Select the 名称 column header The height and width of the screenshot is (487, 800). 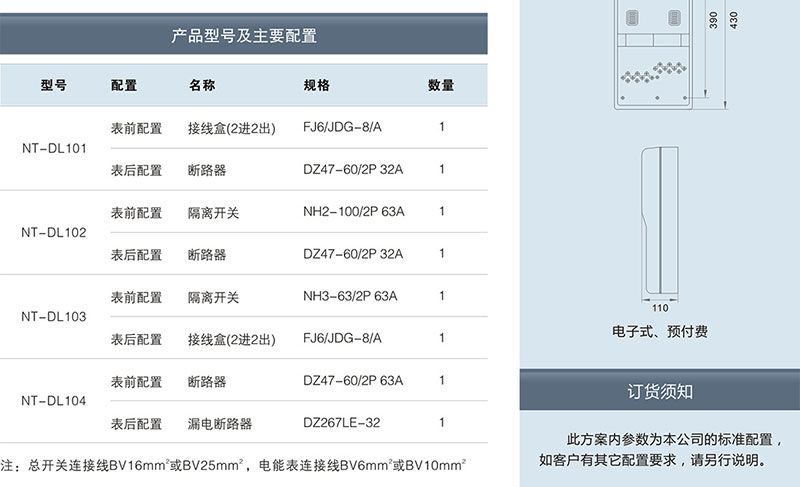(202, 86)
